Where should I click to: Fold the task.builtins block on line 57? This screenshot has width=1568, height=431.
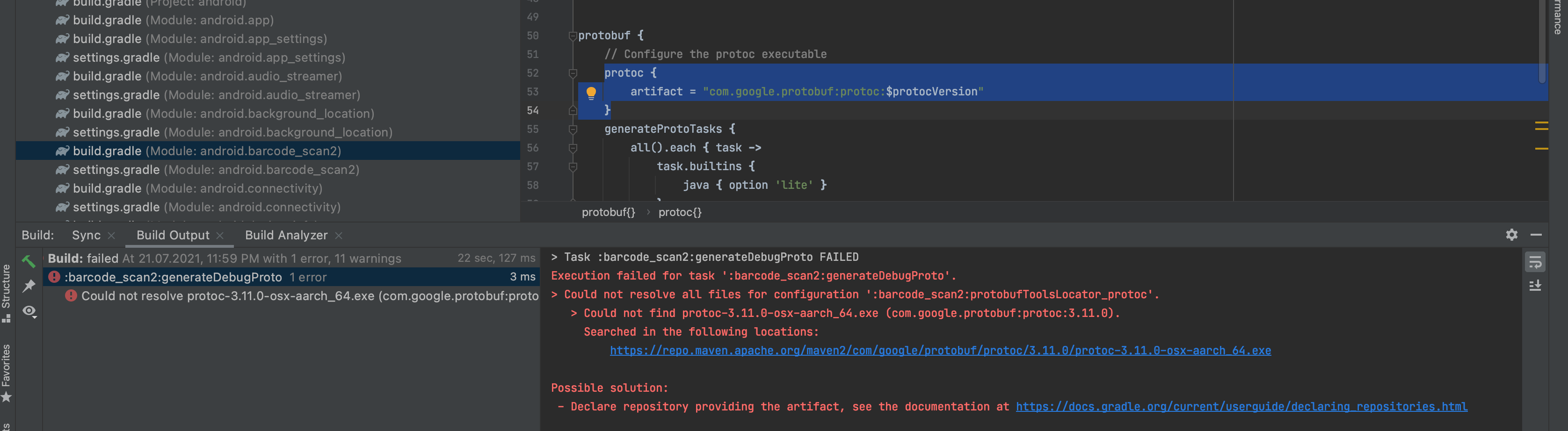click(x=572, y=166)
